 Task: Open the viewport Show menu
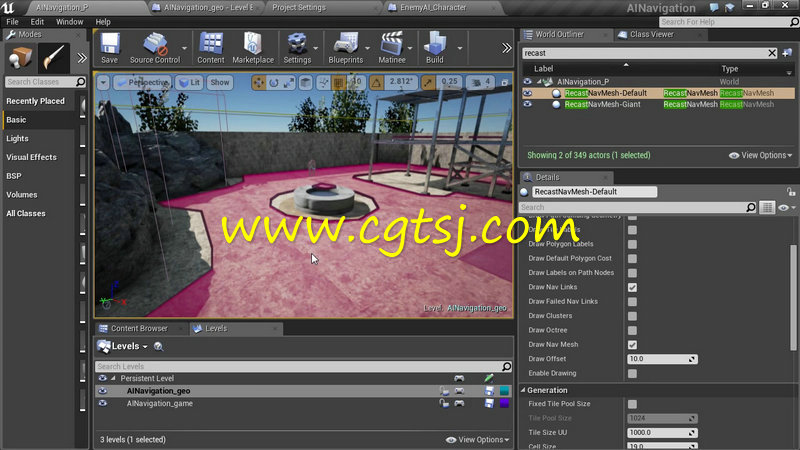(x=220, y=82)
